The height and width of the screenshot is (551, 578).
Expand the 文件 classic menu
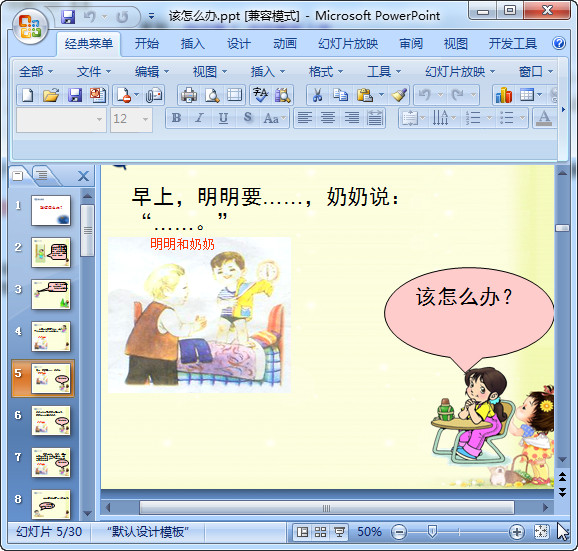click(x=94, y=72)
